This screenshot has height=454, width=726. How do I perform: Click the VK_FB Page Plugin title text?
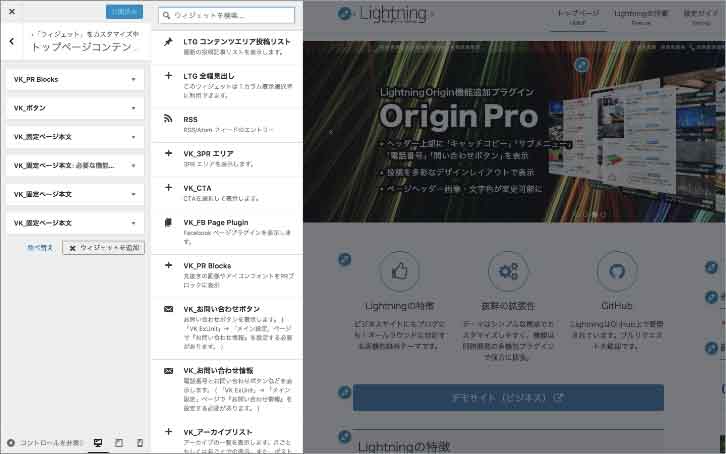(216, 223)
